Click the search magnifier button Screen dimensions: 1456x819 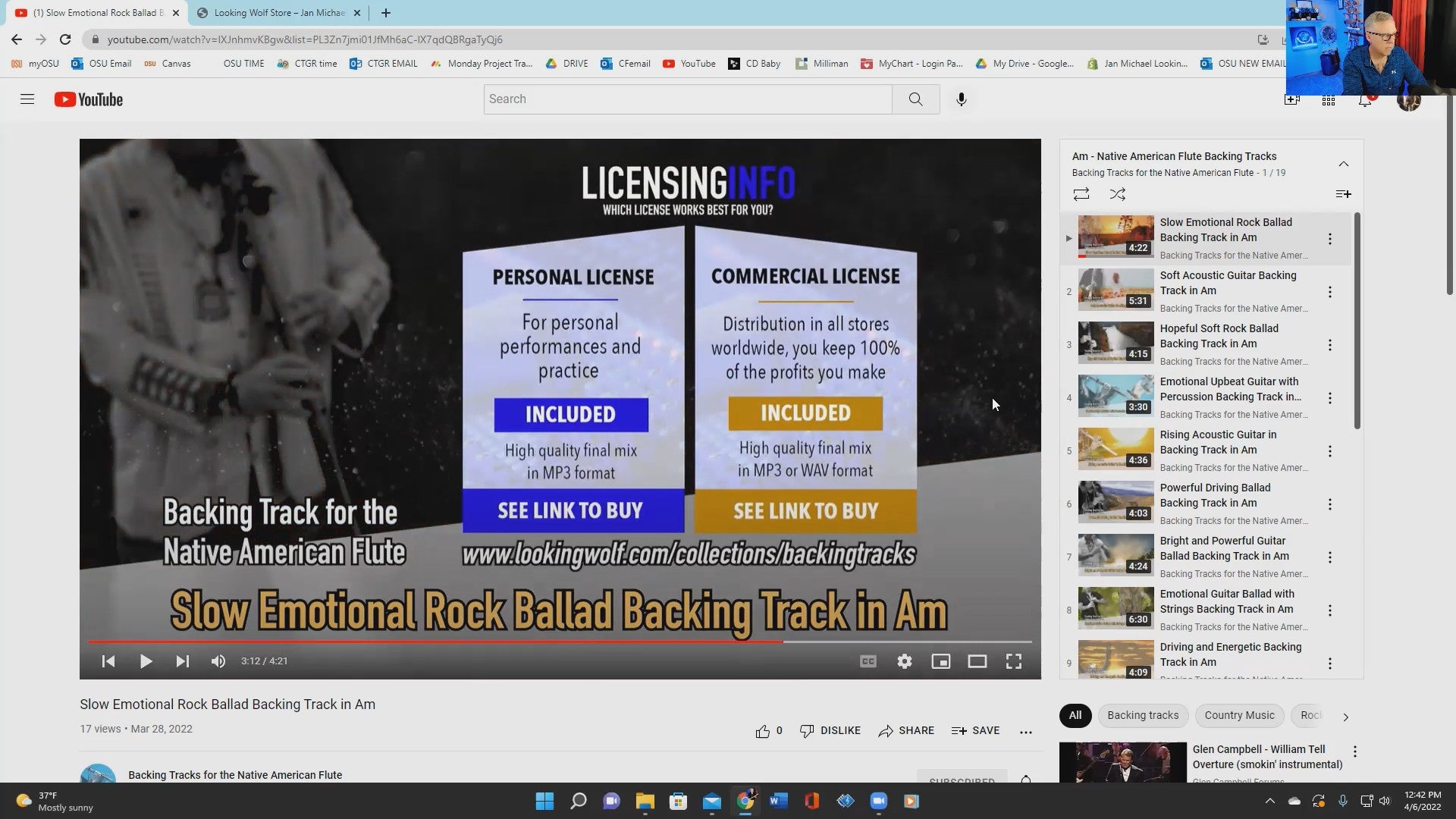pyautogui.click(x=915, y=99)
